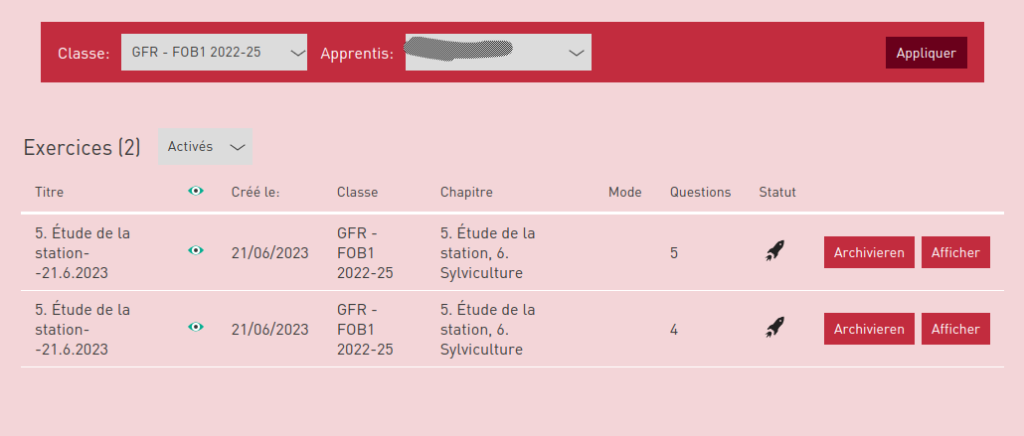Click the Questions column header
The height and width of the screenshot is (436, 1024).
pyautogui.click(x=700, y=192)
